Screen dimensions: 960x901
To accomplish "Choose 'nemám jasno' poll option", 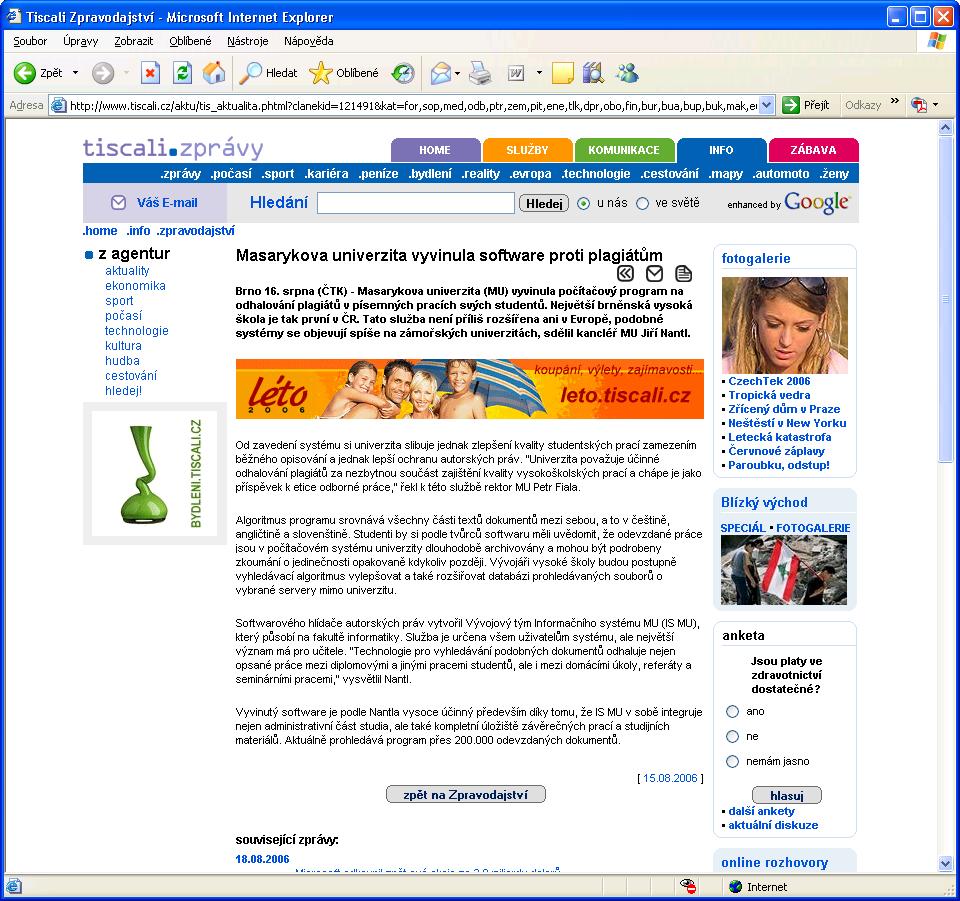I will pos(732,761).
